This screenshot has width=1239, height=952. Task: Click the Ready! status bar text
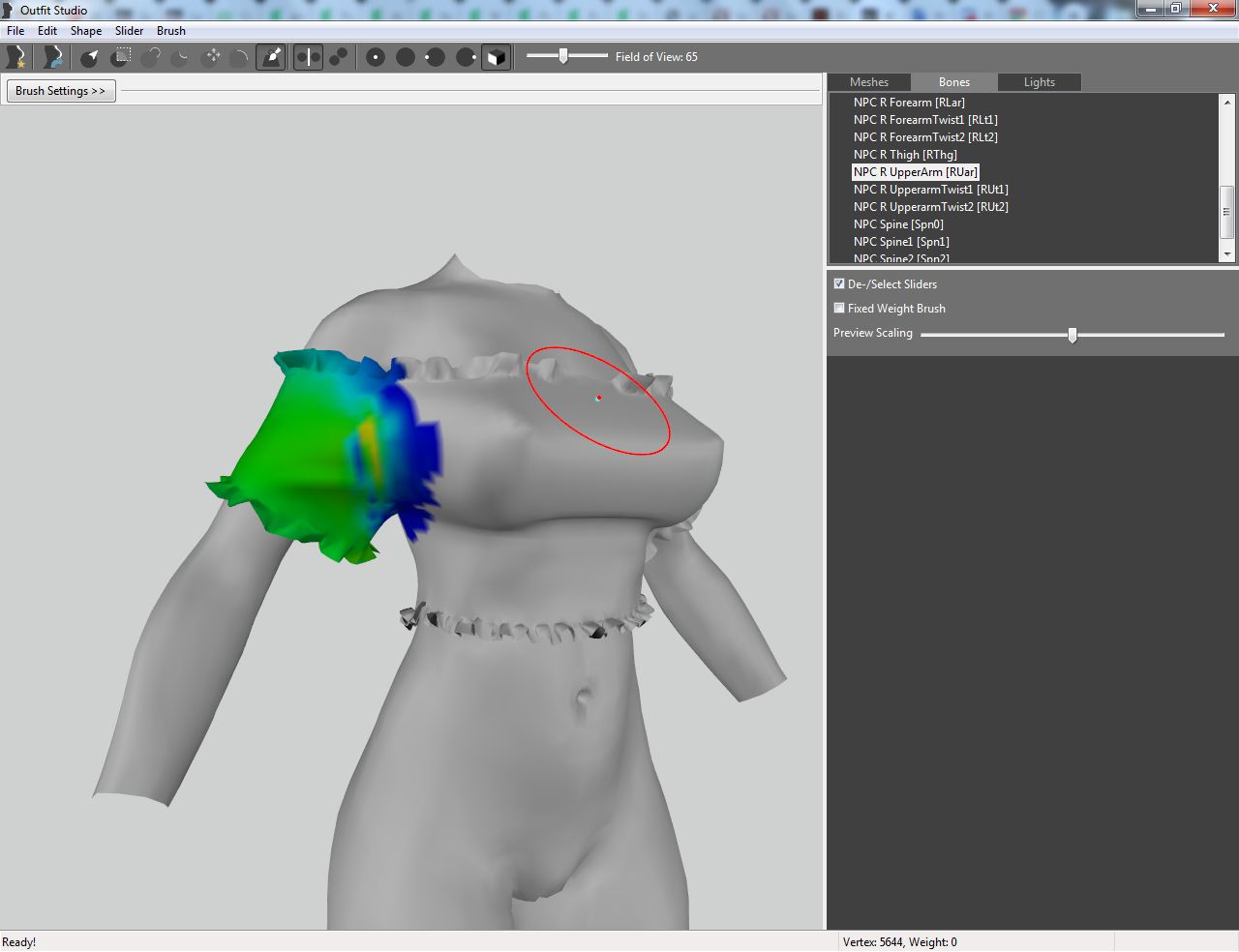[19, 942]
